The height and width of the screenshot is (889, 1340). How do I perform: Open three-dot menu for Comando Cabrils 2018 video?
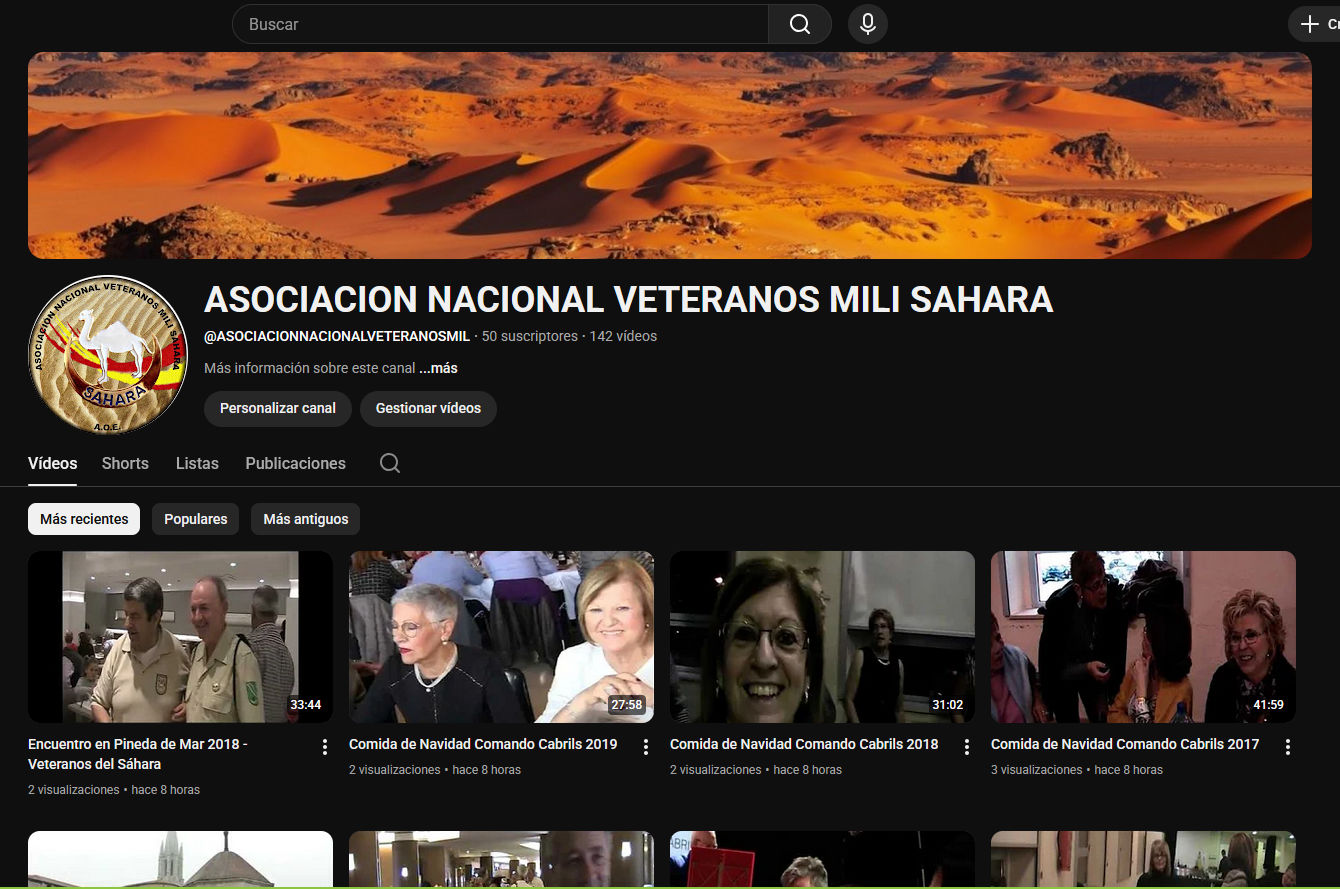[x=967, y=747]
